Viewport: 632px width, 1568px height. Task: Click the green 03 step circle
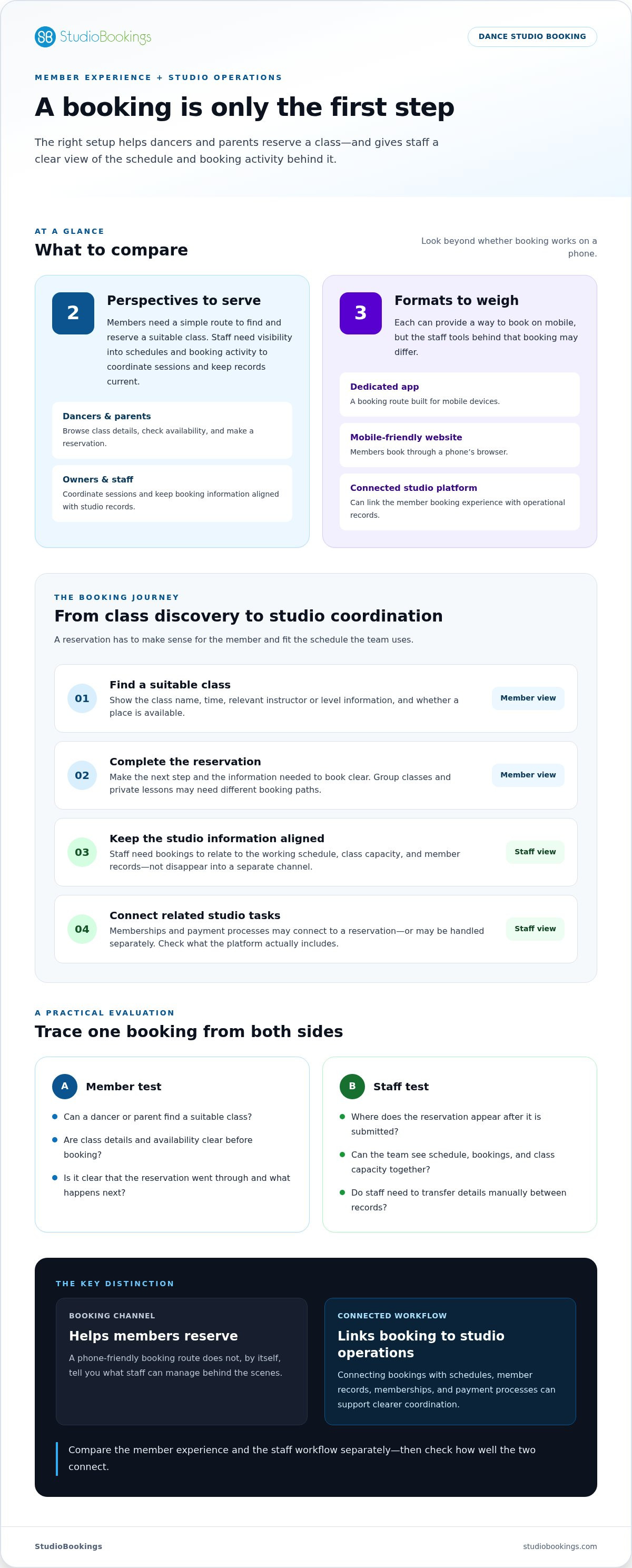pos(82,852)
